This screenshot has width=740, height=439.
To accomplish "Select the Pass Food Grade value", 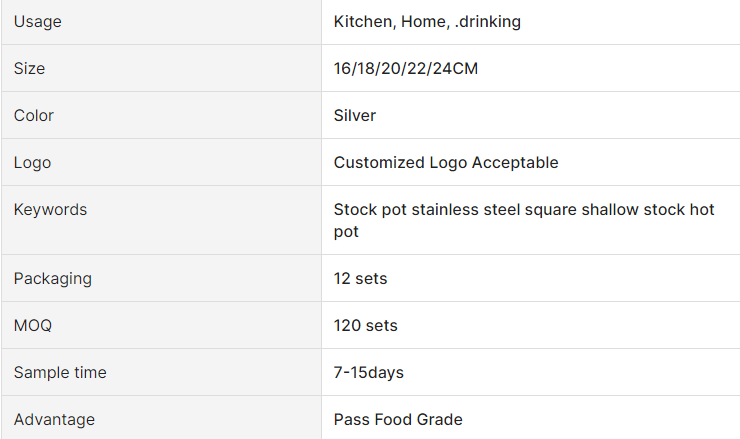I will [x=398, y=419].
